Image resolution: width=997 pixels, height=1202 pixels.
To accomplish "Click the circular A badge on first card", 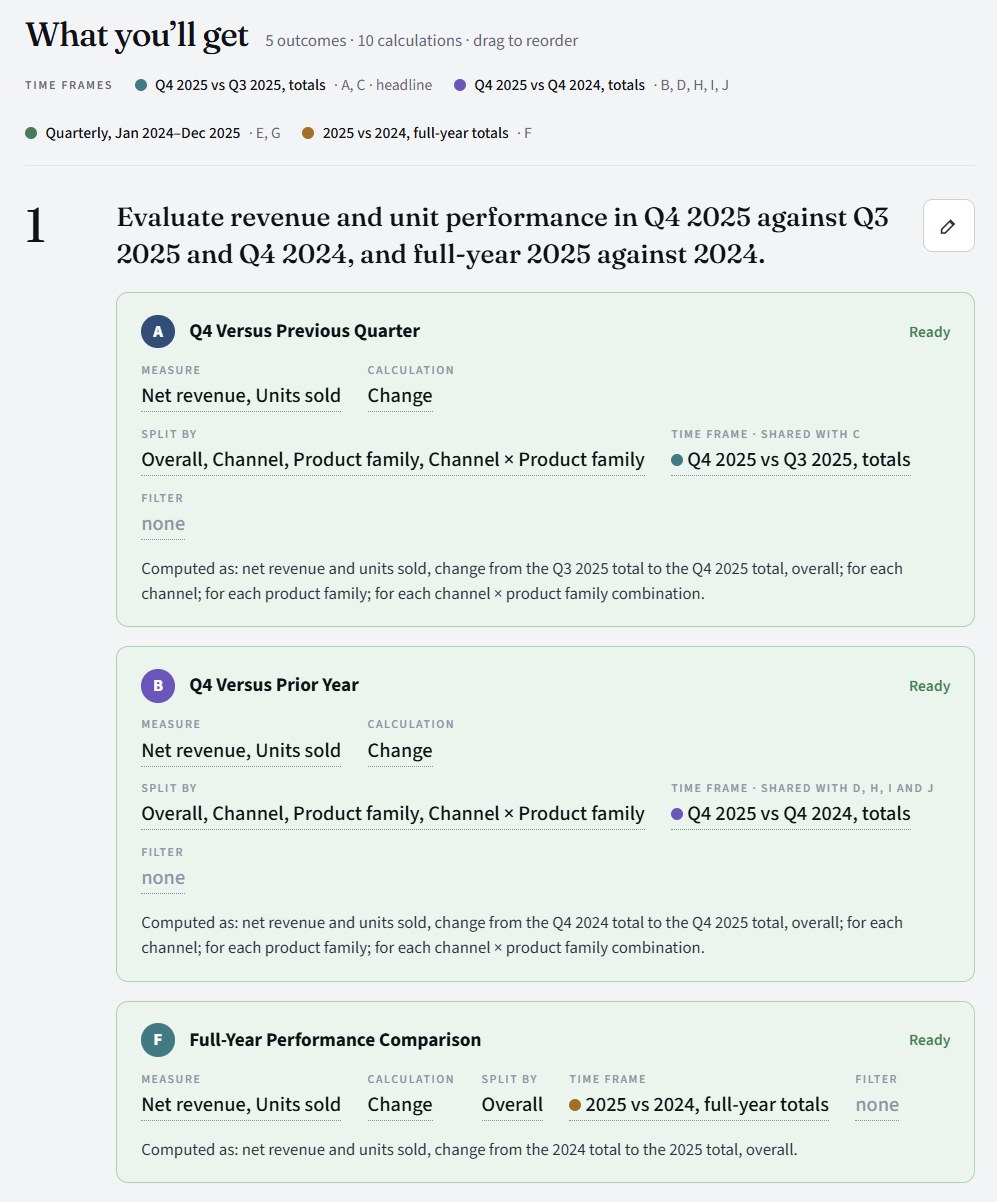I will tap(158, 331).
